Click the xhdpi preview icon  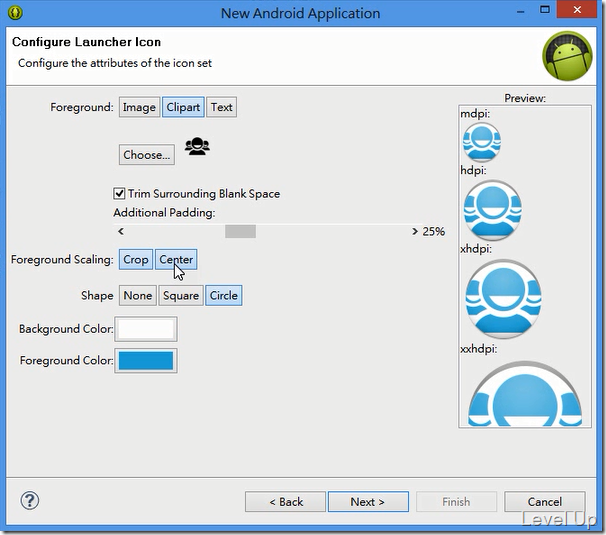(503, 299)
